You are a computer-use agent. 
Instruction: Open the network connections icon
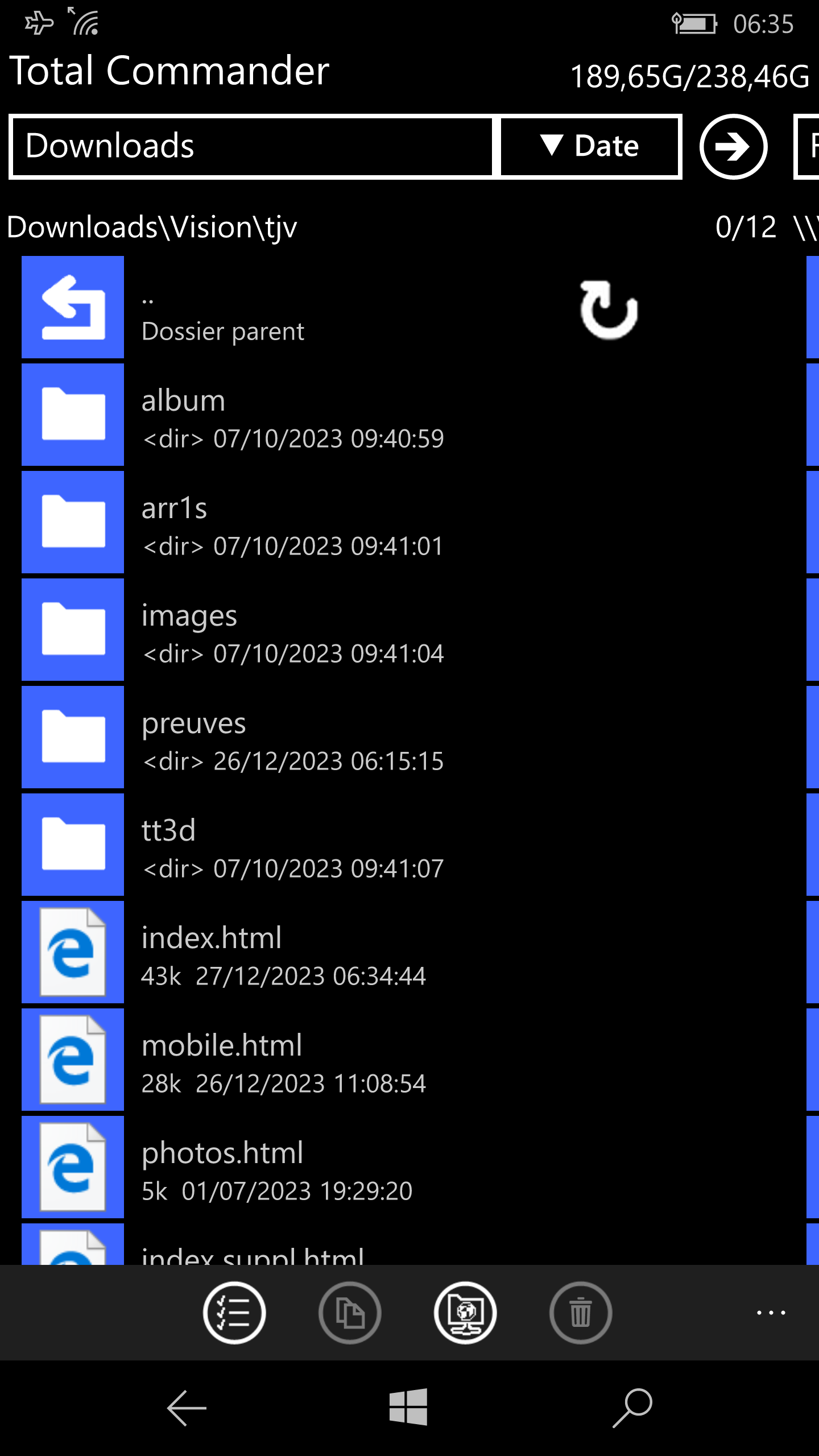465,1313
